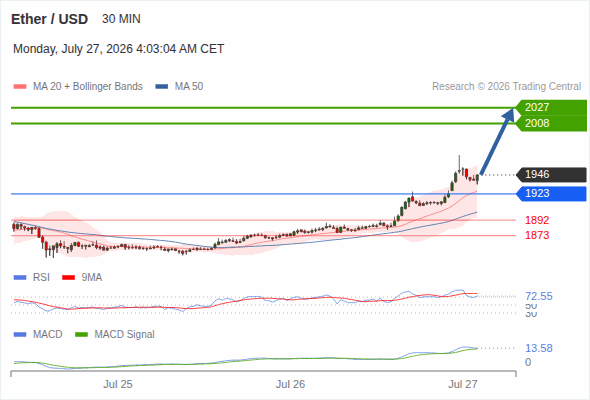
Task: Click the 72.55 RSI value
Action: (x=539, y=296)
